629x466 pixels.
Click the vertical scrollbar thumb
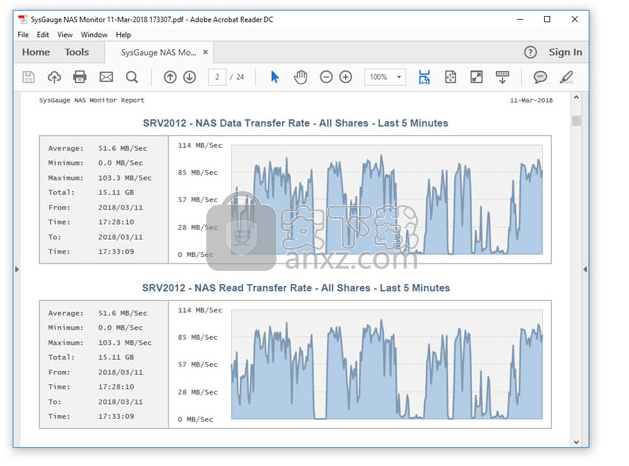pos(576,121)
